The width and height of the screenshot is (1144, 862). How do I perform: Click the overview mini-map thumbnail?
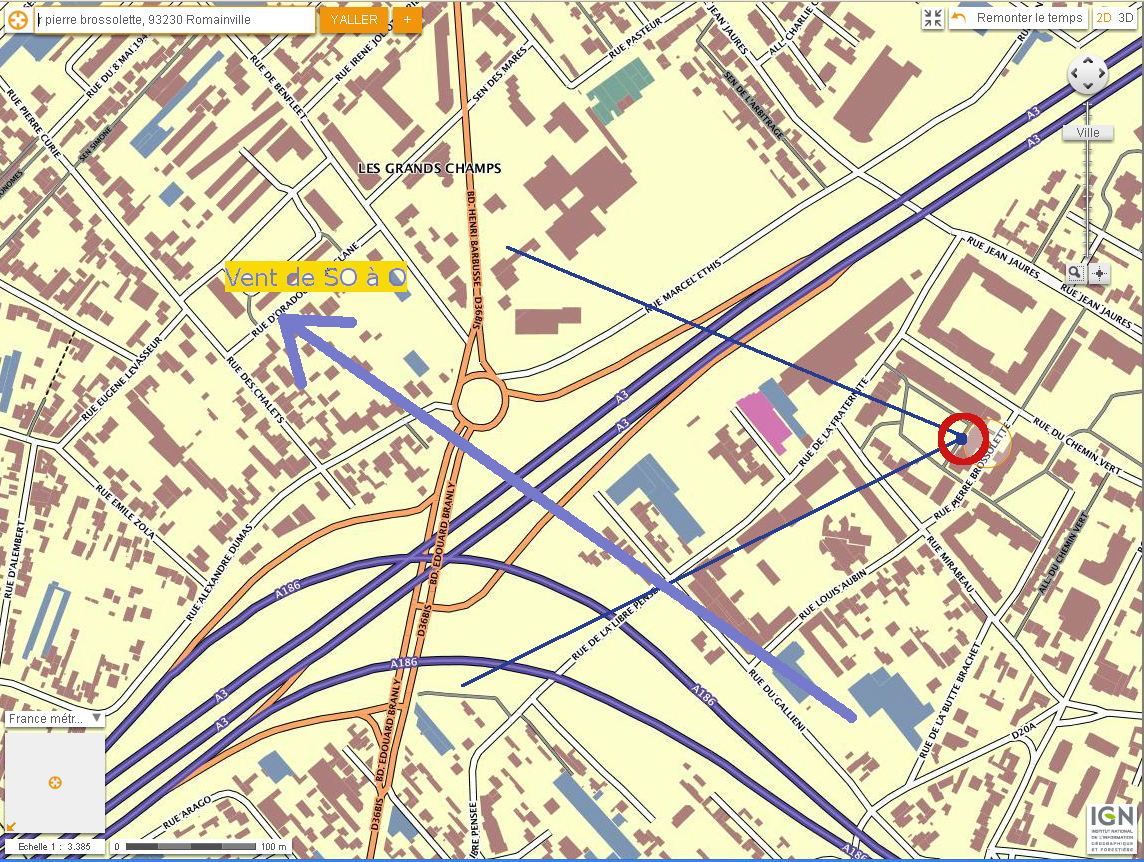(55, 781)
